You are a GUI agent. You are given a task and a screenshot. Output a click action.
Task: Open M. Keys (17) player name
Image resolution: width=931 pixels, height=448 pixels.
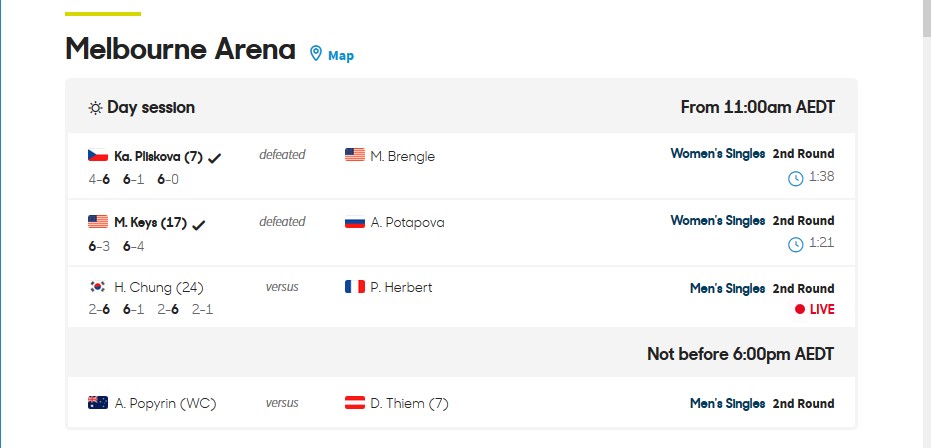click(151, 223)
